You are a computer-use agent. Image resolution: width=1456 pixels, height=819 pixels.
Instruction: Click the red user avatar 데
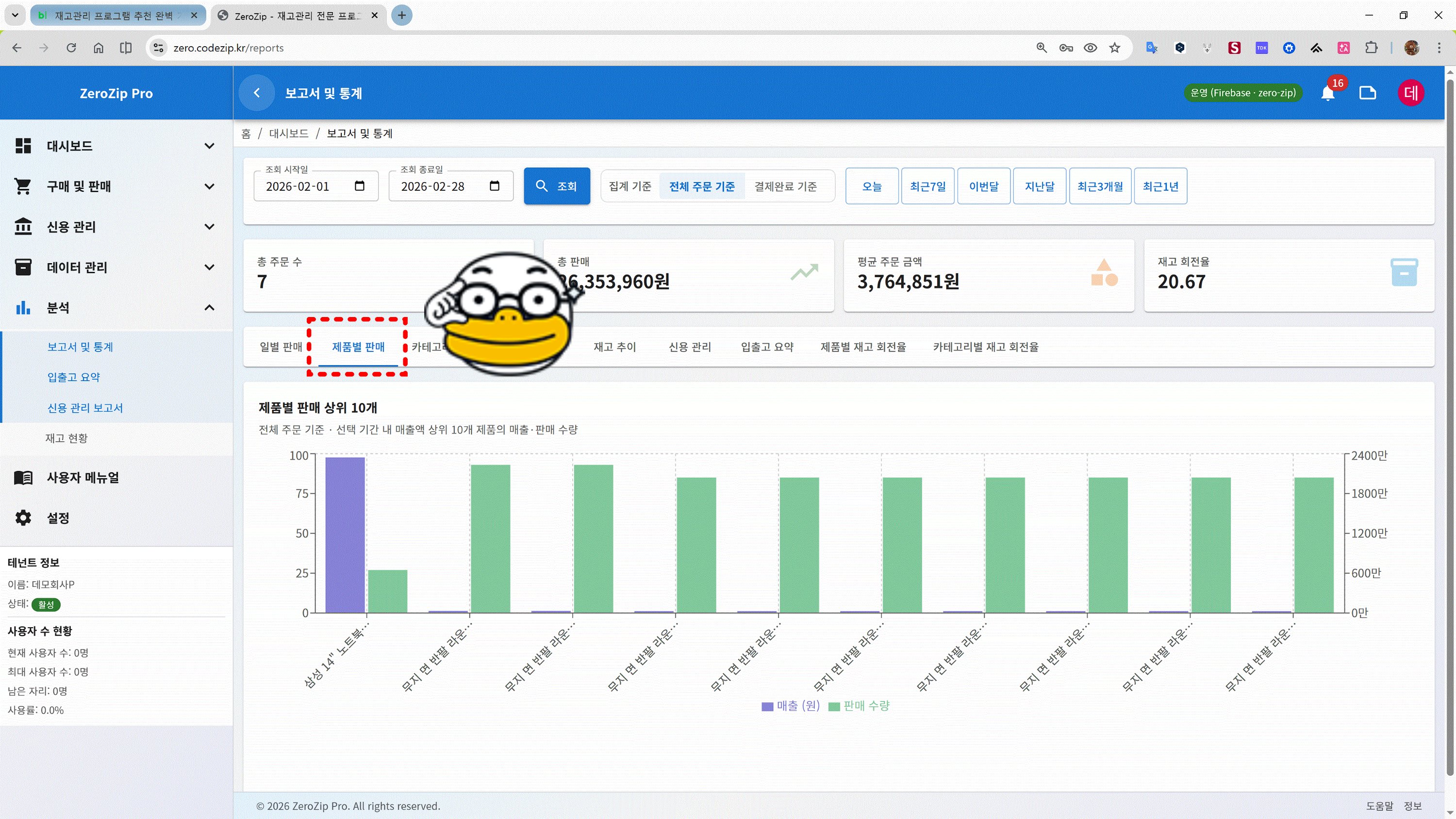click(1410, 93)
